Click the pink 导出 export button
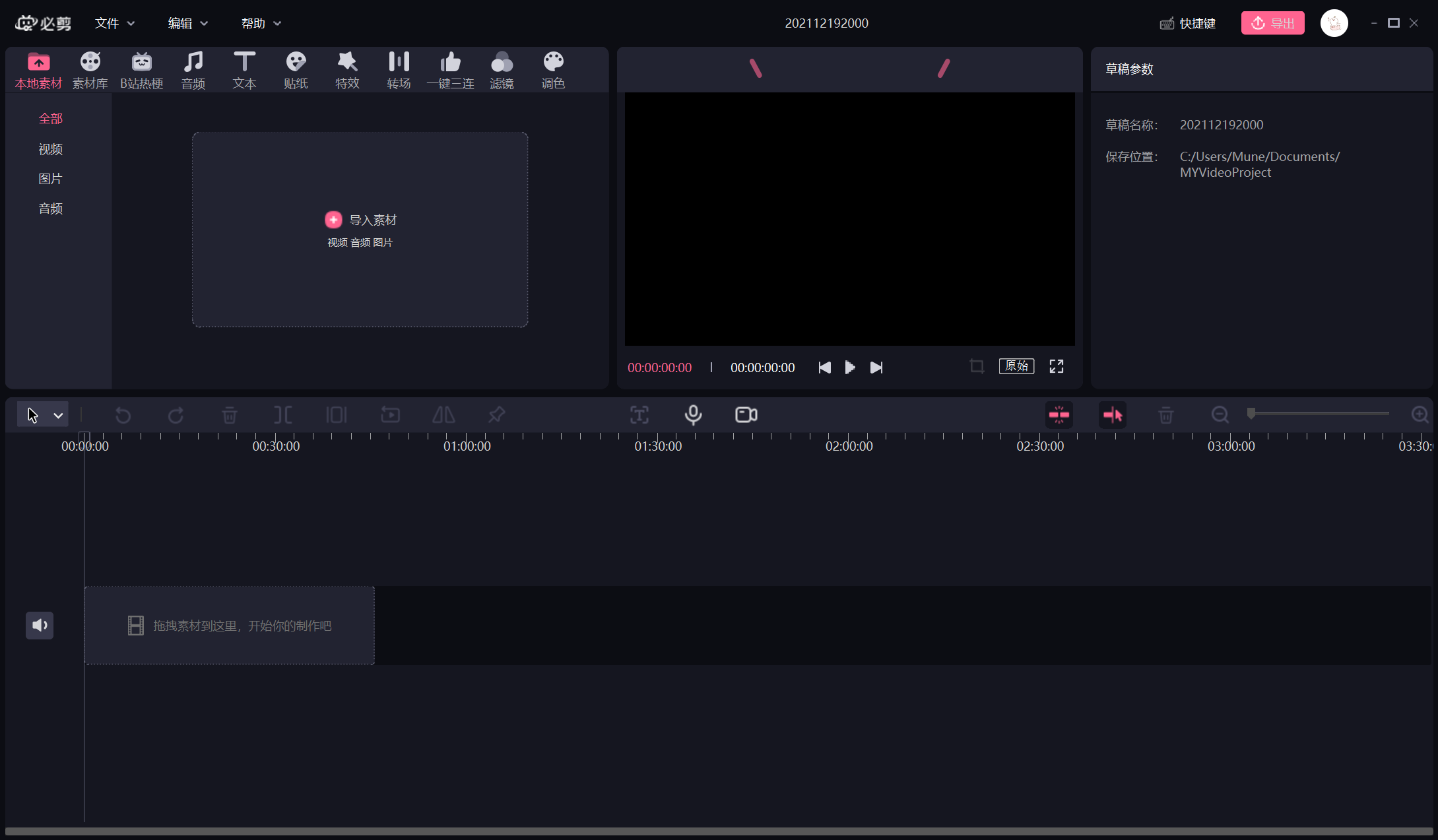The height and width of the screenshot is (840, 1438). (x=1272, y=23)
